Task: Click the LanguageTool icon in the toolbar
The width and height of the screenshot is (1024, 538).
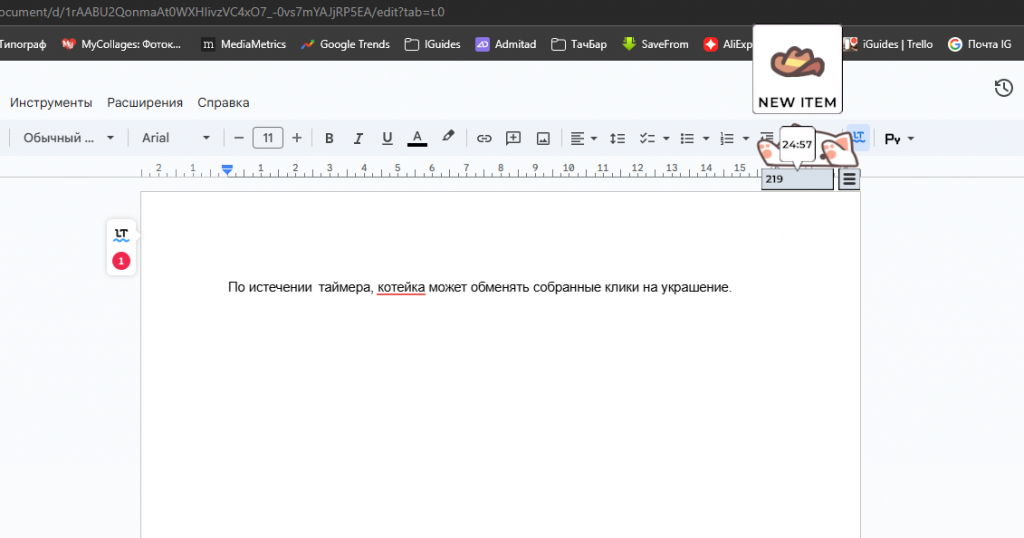Action: [858, 137]
